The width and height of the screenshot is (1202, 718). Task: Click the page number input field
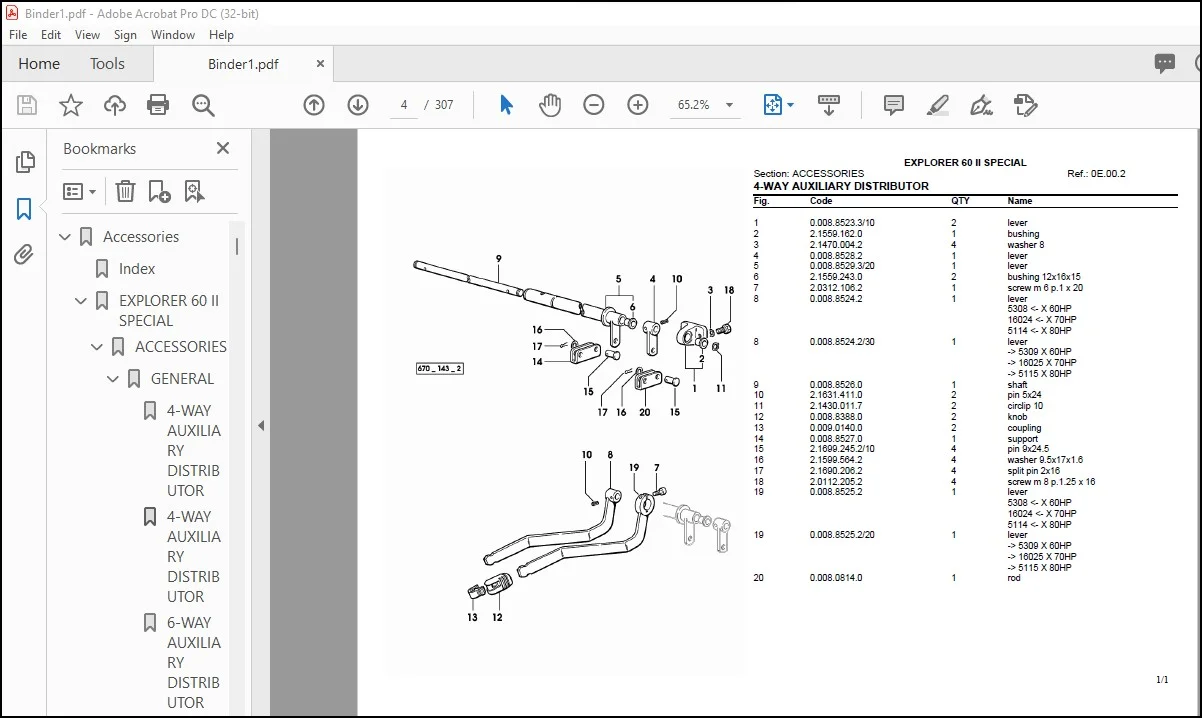click(403, 105)
